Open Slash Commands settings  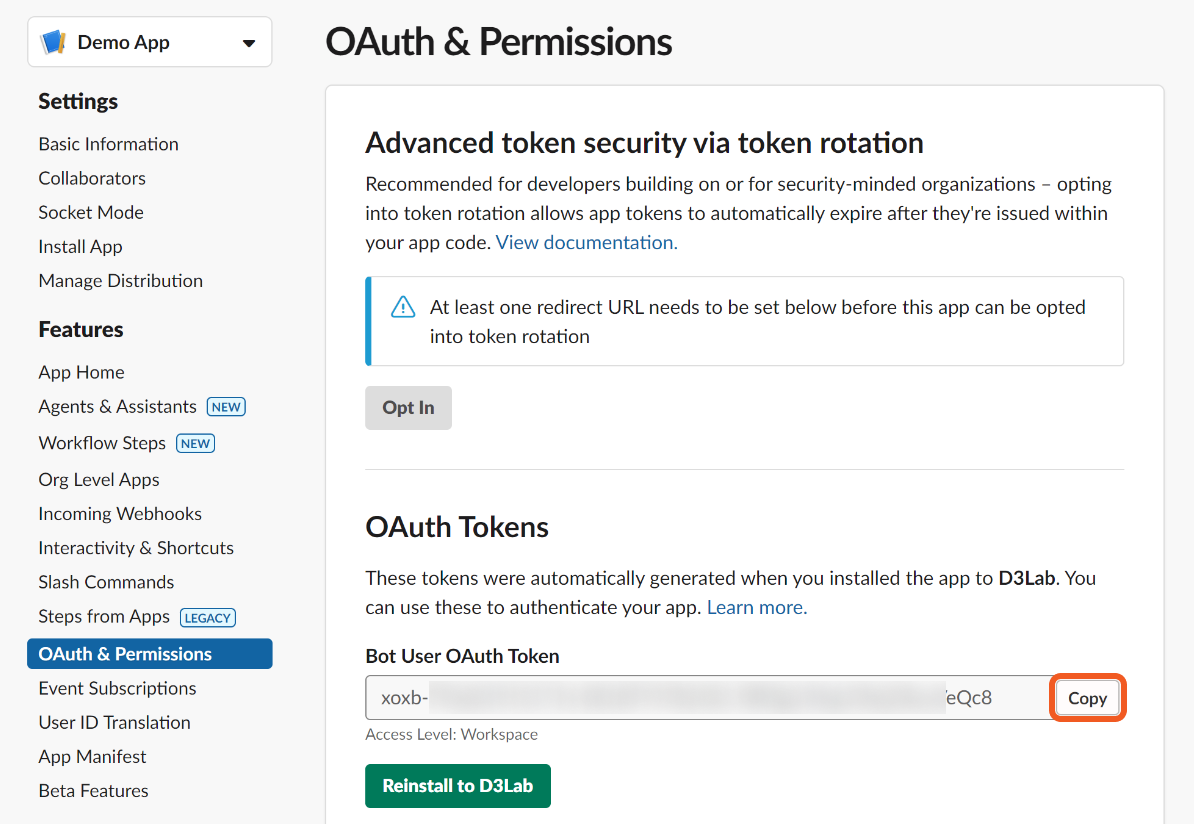pos(106,582)
